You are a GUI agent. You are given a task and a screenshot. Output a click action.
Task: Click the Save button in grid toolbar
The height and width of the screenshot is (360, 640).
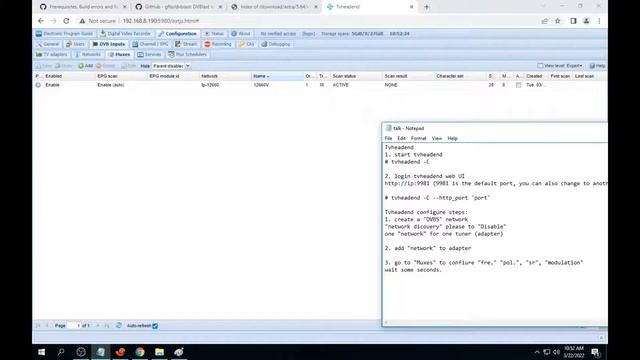(44, 66)
